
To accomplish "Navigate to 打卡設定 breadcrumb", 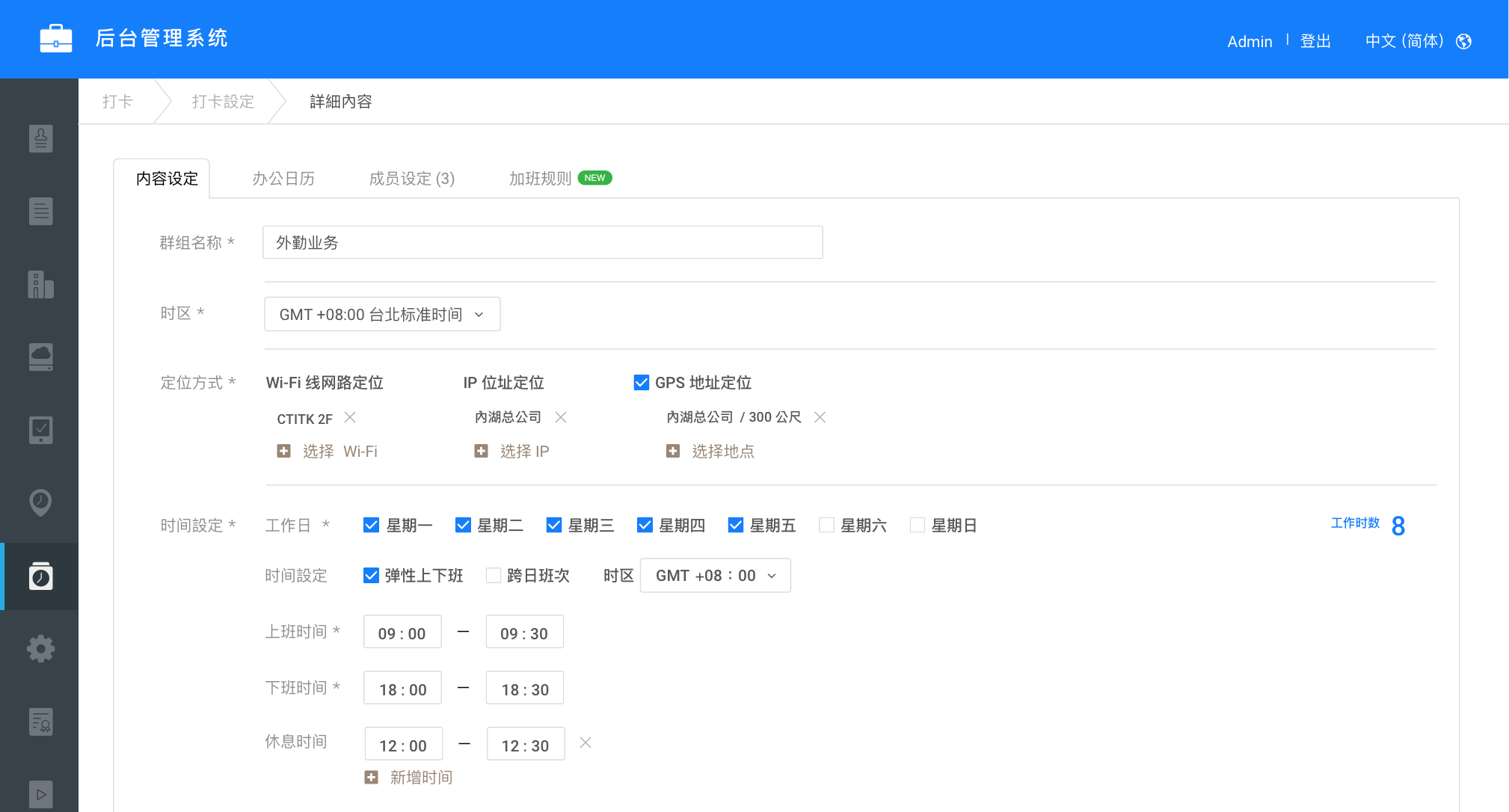I will [x=223, y=102].
